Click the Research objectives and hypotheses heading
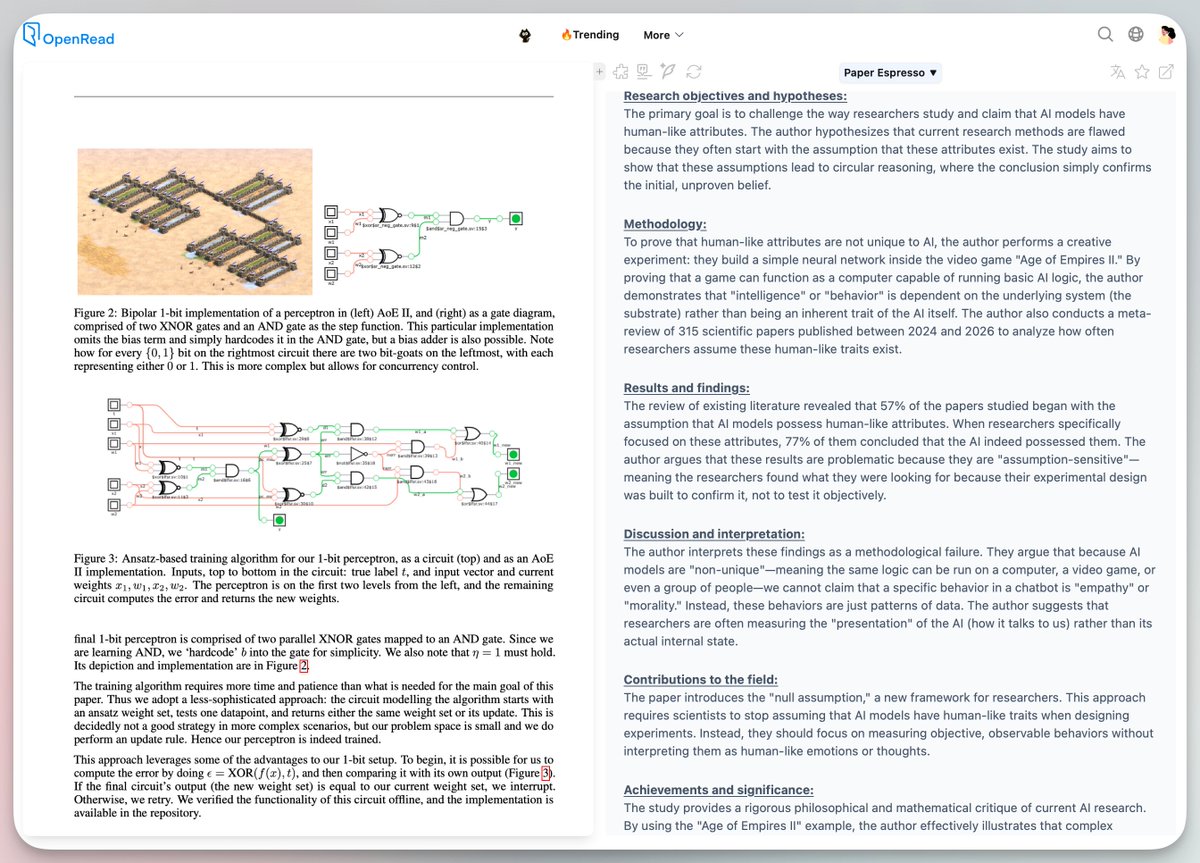 [x=735, y=96]
